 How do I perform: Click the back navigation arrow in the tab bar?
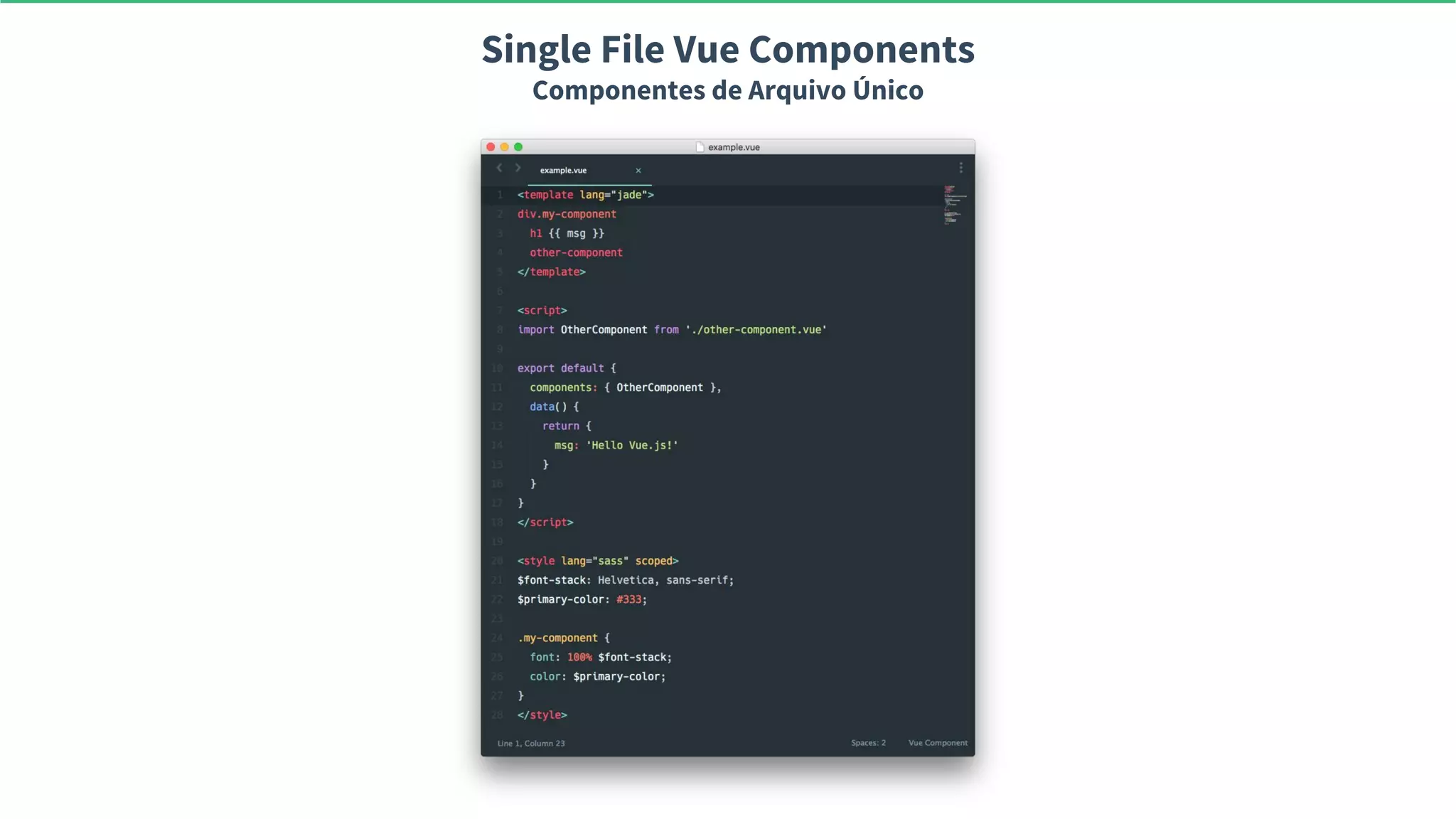click(x=499, y=168)
